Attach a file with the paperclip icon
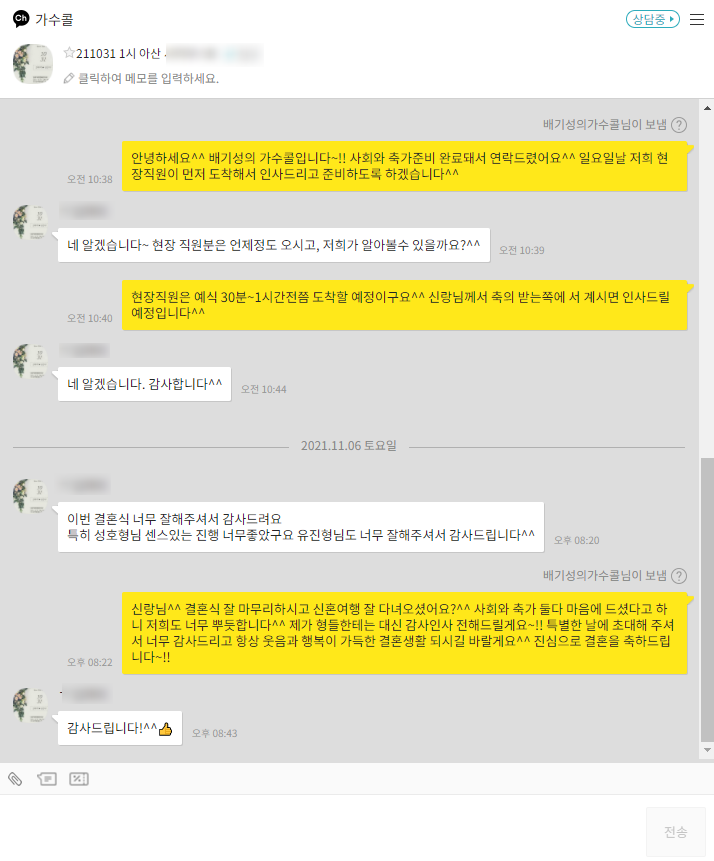The height and width of the screenshot is (861, 714). tap(15, 779)
